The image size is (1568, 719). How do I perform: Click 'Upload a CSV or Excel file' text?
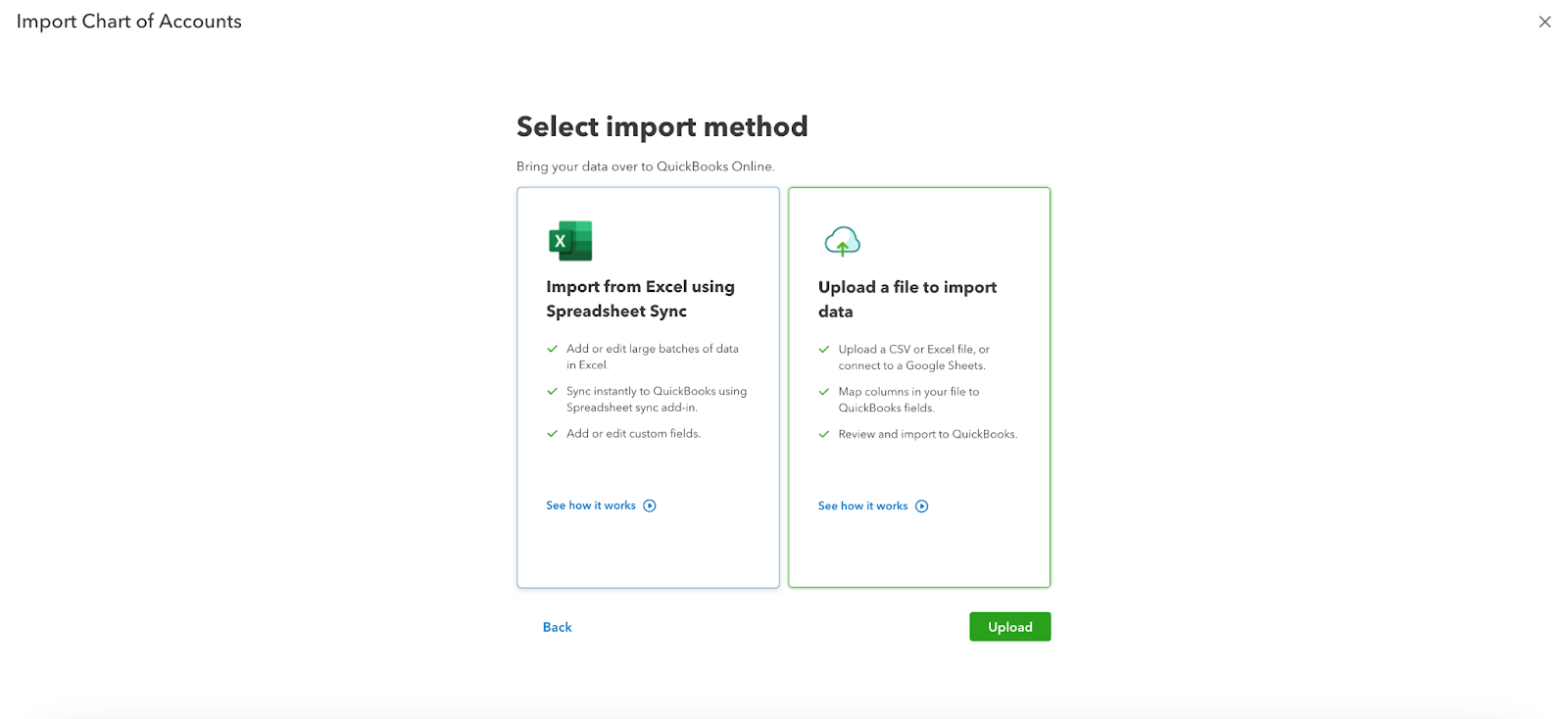(x=913, y=358)
